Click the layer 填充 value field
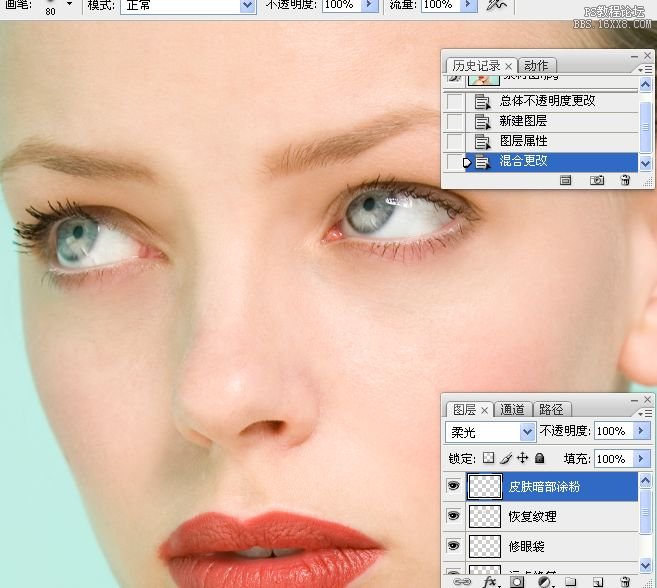The width and height of the screenshot is (657, 588). (x=614, y=458)
